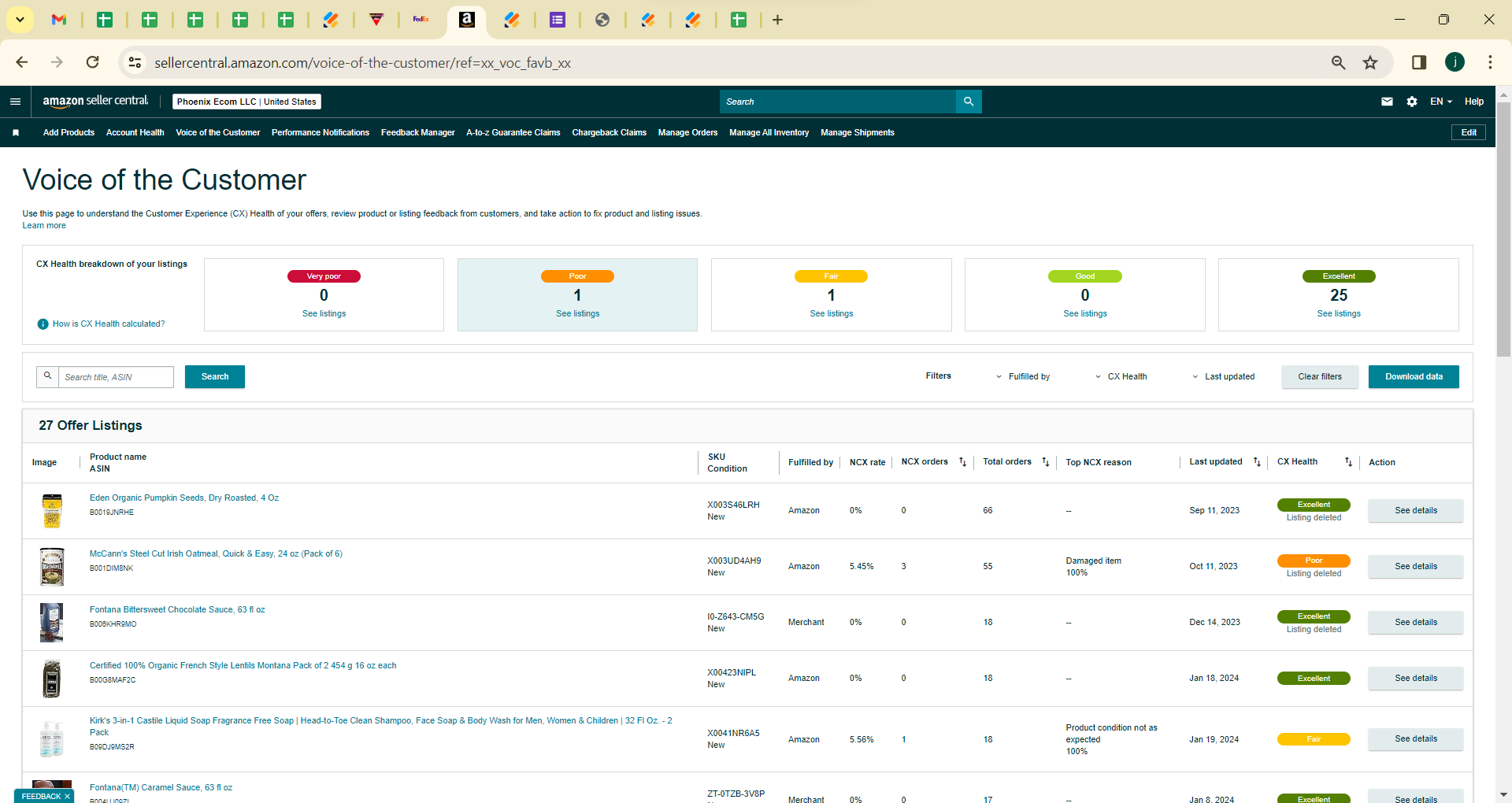Click the Poor CX Health badge for McCann's

(x=1314, y=561)
